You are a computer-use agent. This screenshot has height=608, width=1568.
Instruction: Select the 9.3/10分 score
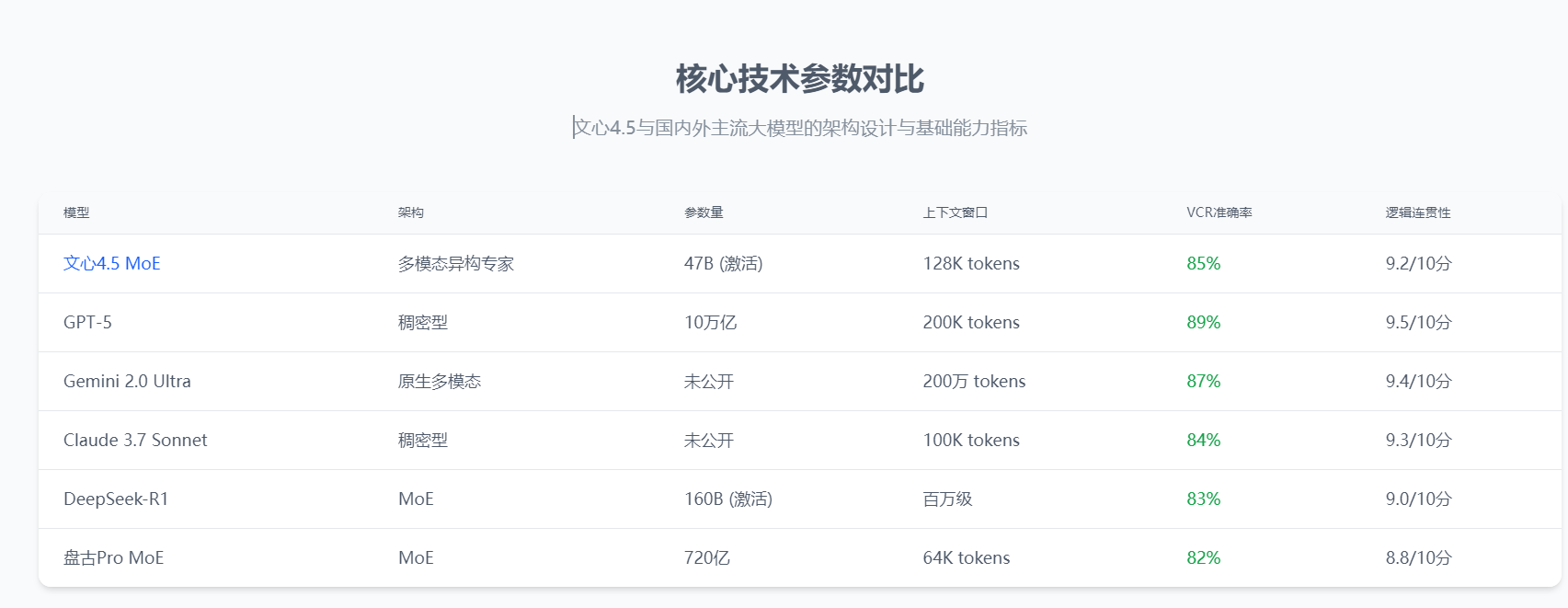tap(1419, 440)
